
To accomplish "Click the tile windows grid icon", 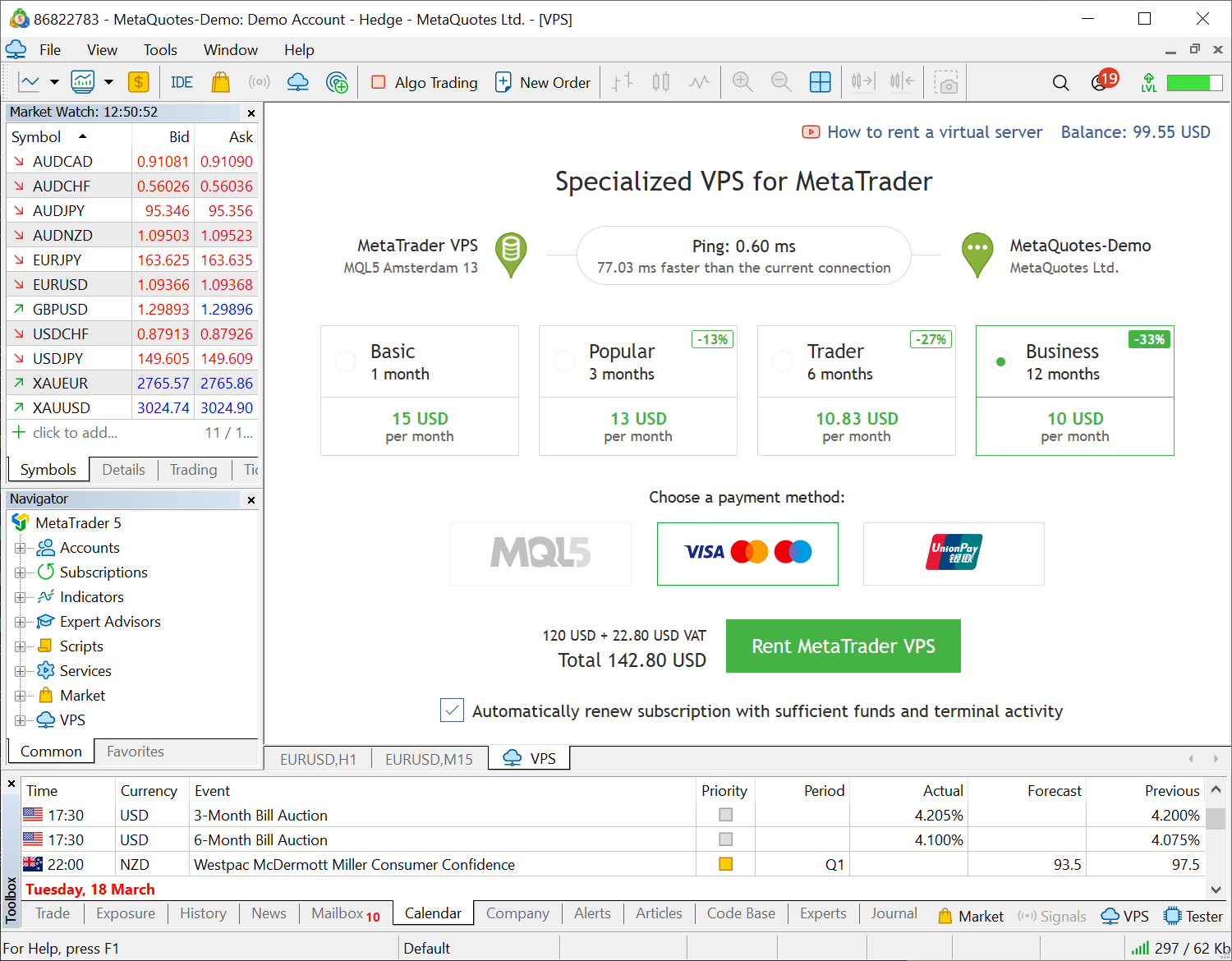I will click(x=820, y=82).
